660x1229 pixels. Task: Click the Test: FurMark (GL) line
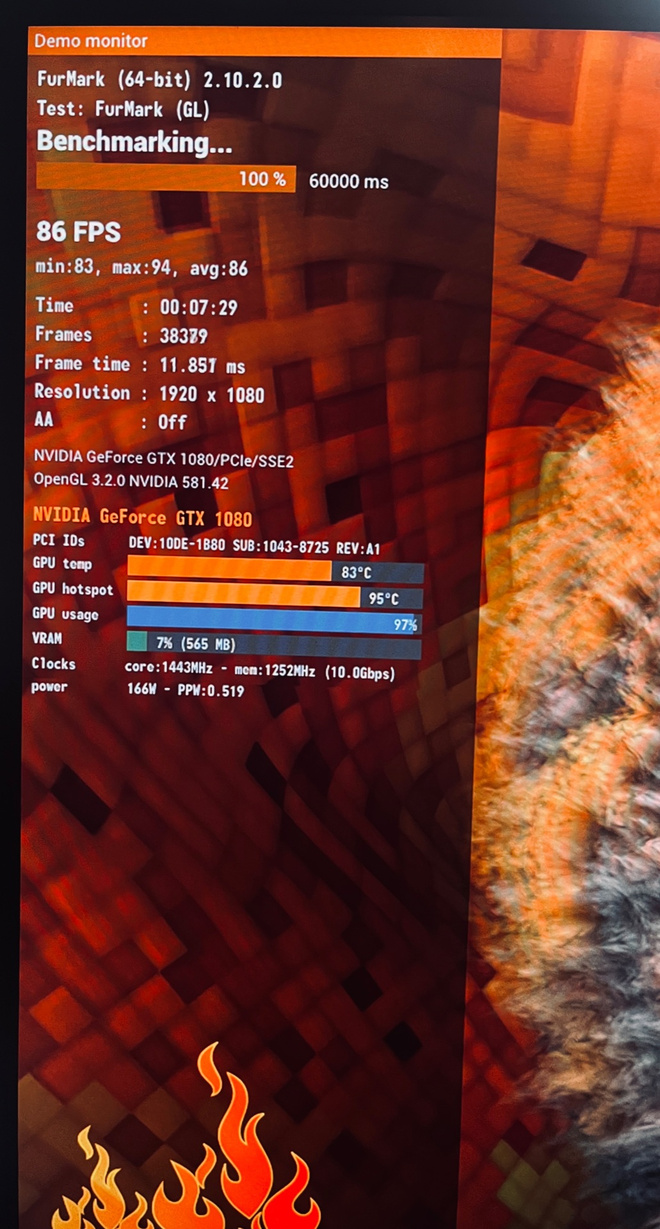pyautogui.click(x=123, y=109)
